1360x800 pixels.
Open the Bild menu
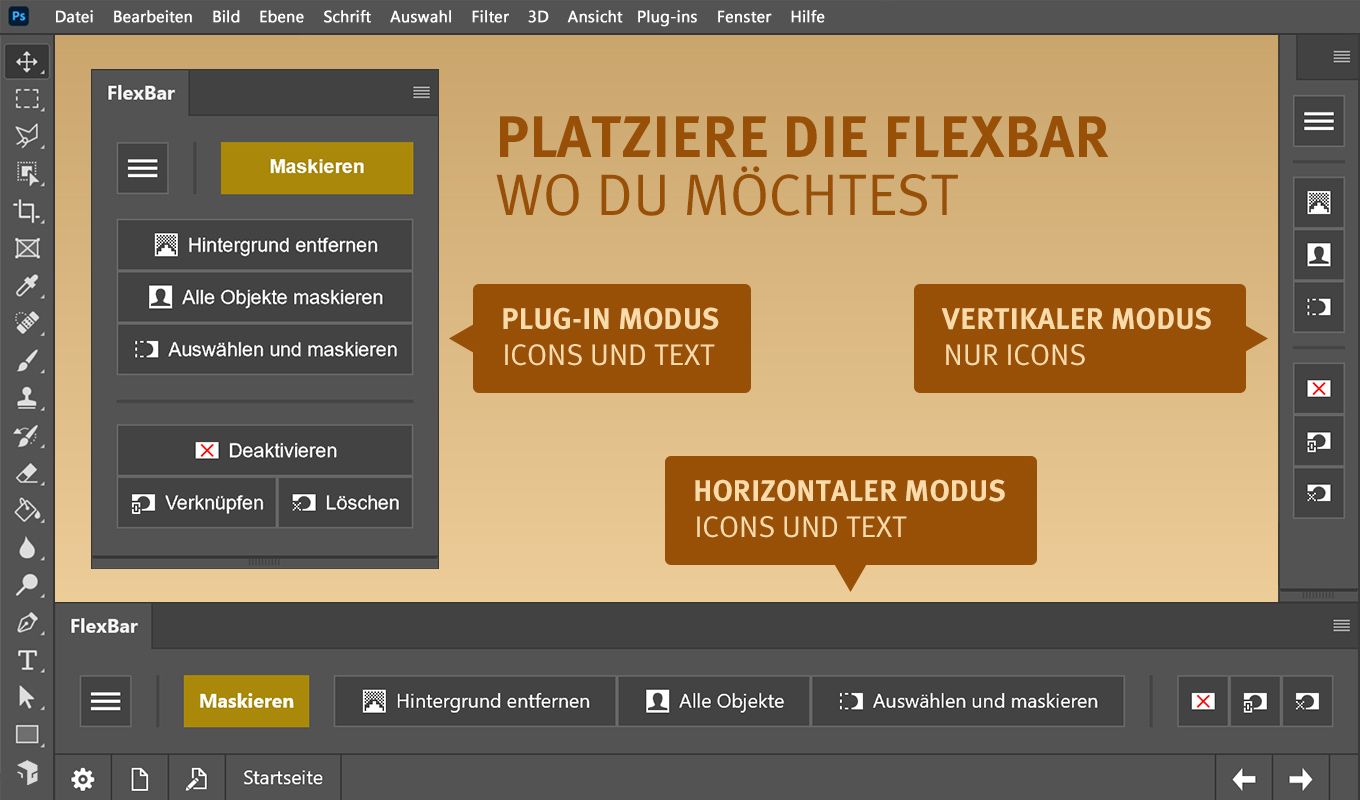226,17
